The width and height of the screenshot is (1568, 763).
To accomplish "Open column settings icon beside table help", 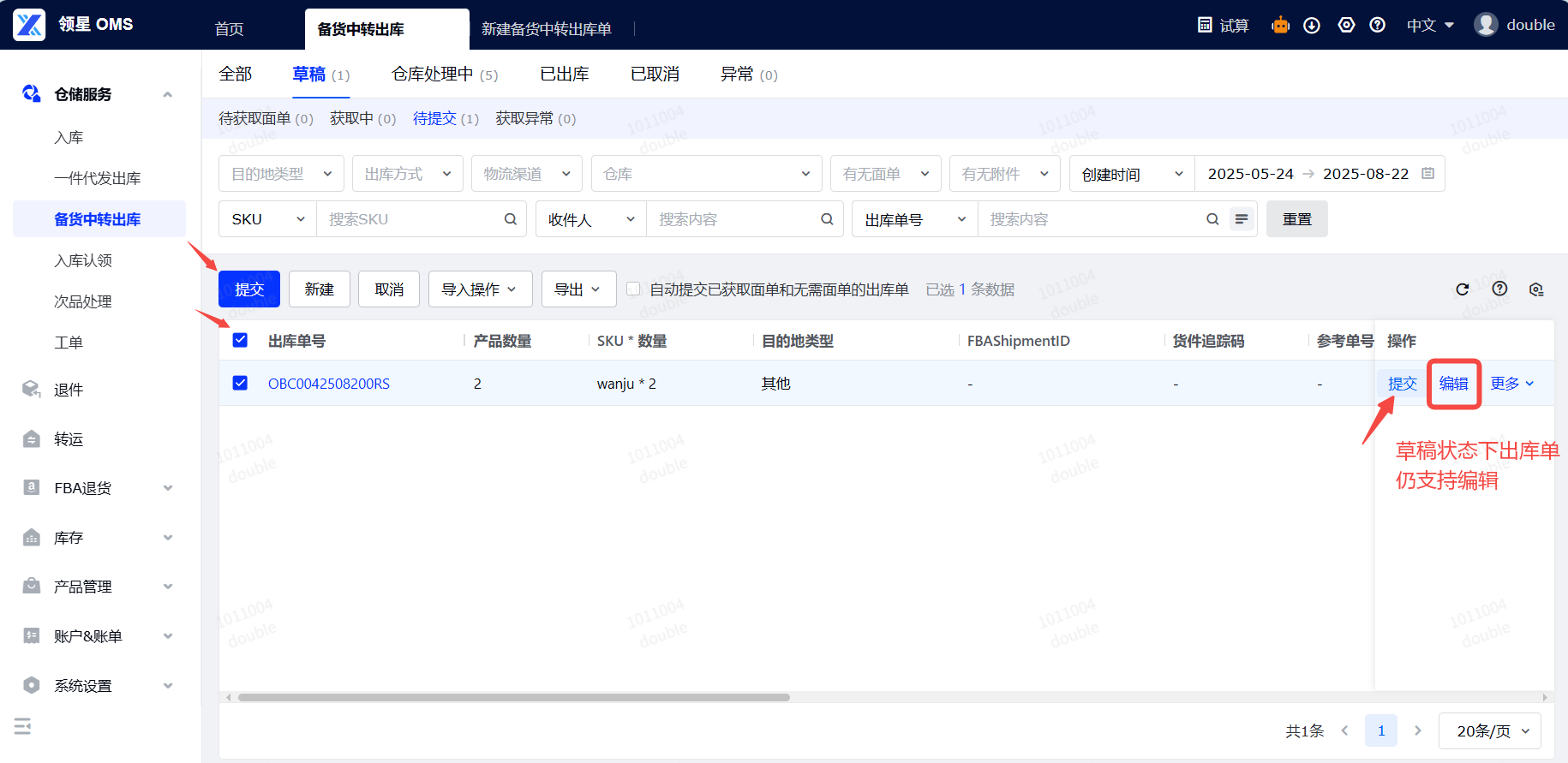I will (x=1536, y=289).
